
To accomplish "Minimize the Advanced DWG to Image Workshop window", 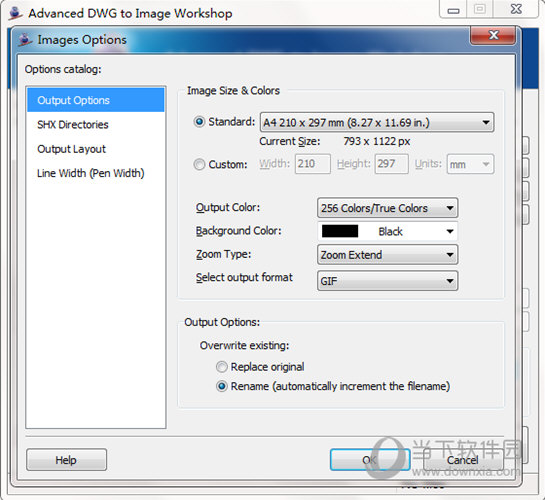I will pyautogui.click(x=453, y=9).
